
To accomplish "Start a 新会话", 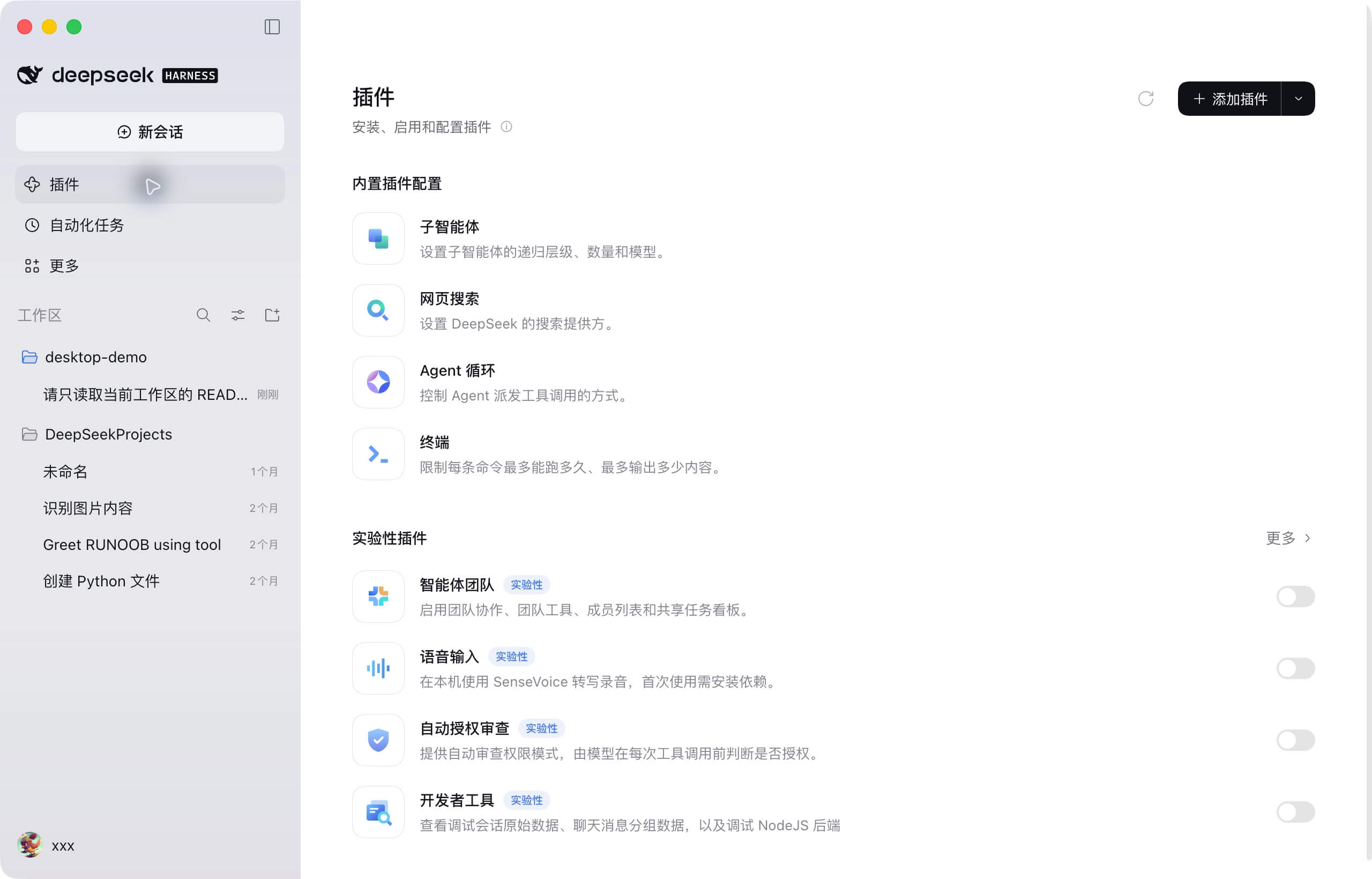I will tap(150, 132).
